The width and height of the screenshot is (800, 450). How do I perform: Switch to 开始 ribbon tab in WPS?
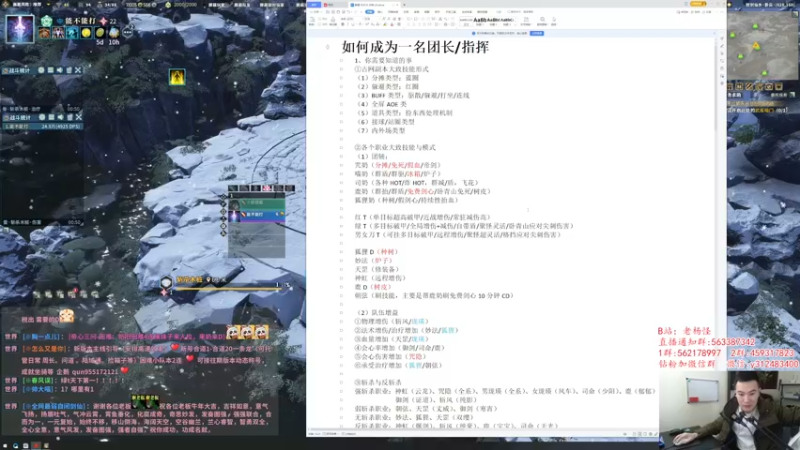369,12
